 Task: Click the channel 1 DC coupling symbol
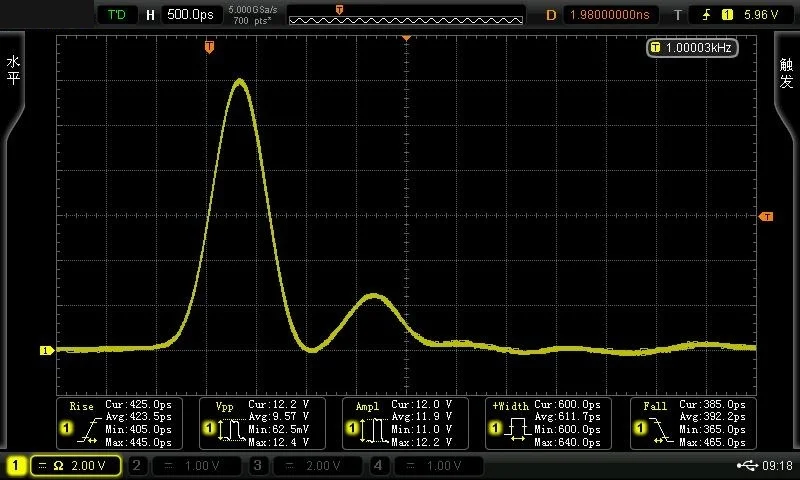tap(42, 466)
